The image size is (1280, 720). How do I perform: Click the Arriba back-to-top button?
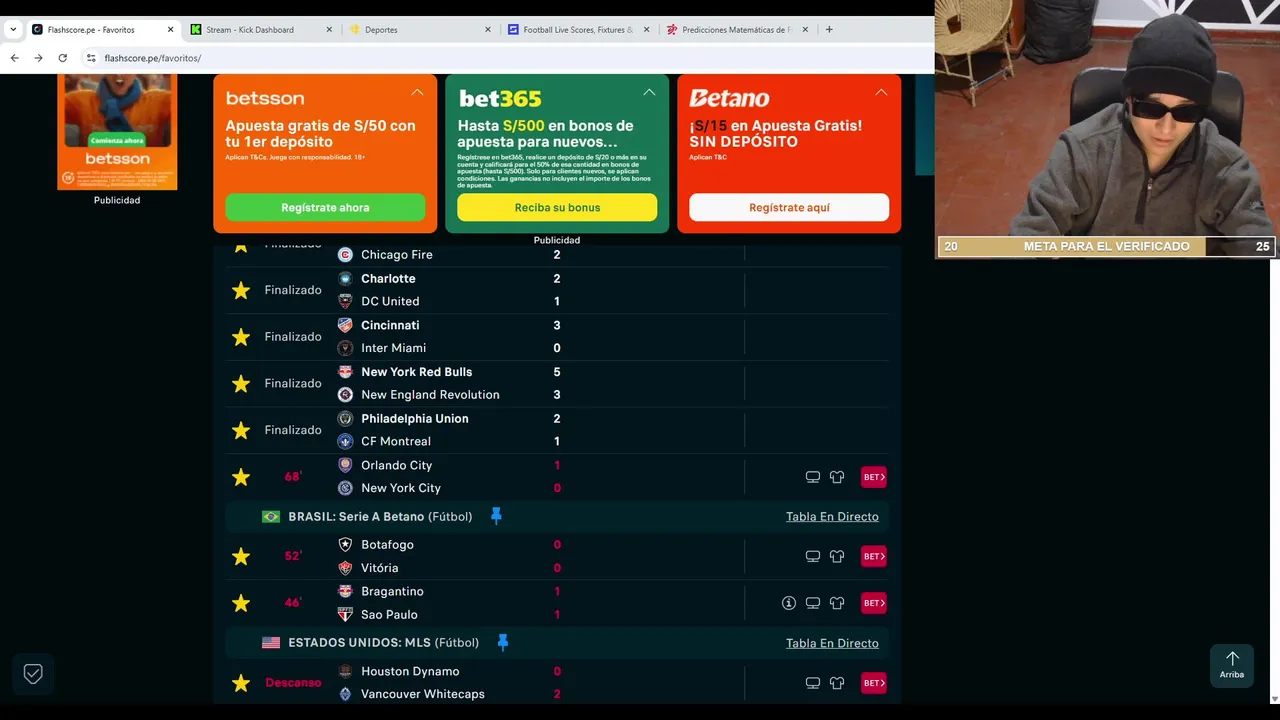point(1232,665)
